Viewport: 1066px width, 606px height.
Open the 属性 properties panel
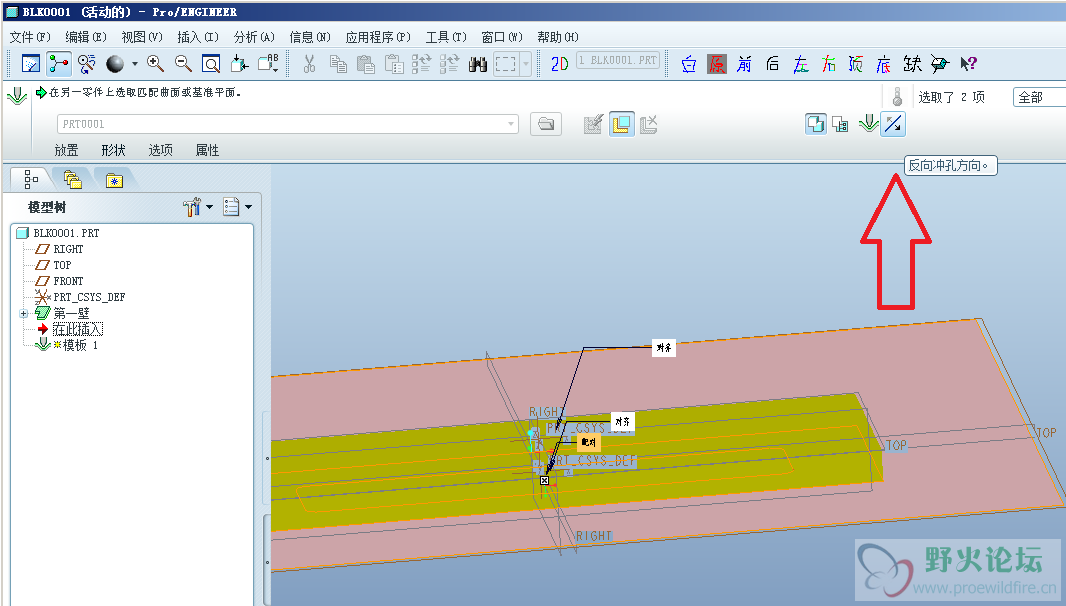207,150
